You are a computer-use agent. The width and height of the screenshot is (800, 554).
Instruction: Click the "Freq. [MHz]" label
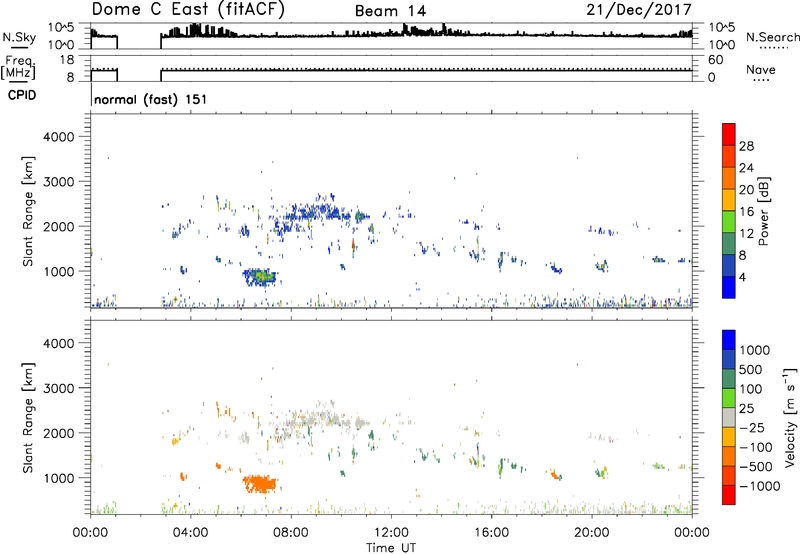pos(19,68)
